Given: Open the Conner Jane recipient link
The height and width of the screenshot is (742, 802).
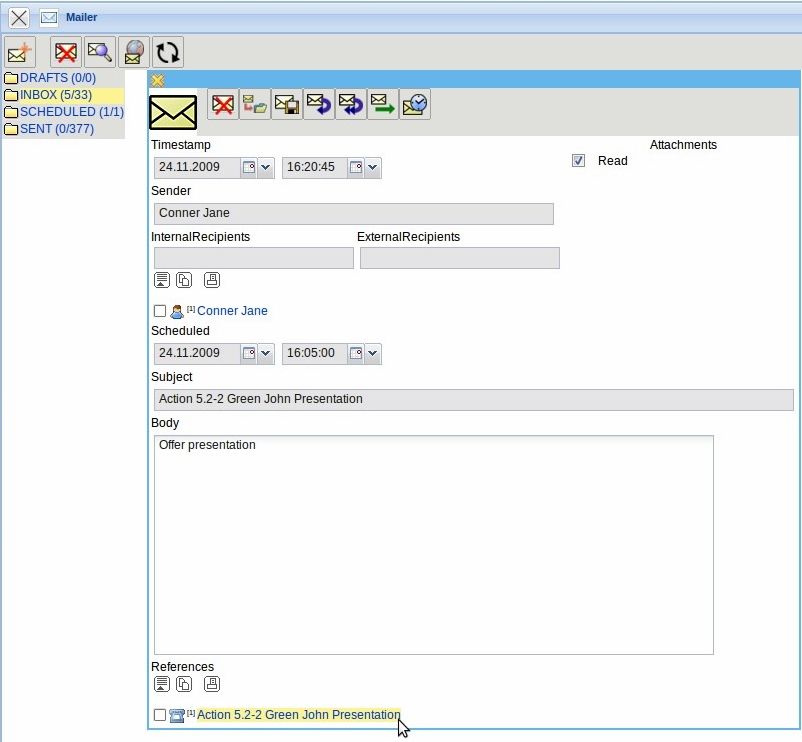Looking at the screenshot, I should (232, 311).
